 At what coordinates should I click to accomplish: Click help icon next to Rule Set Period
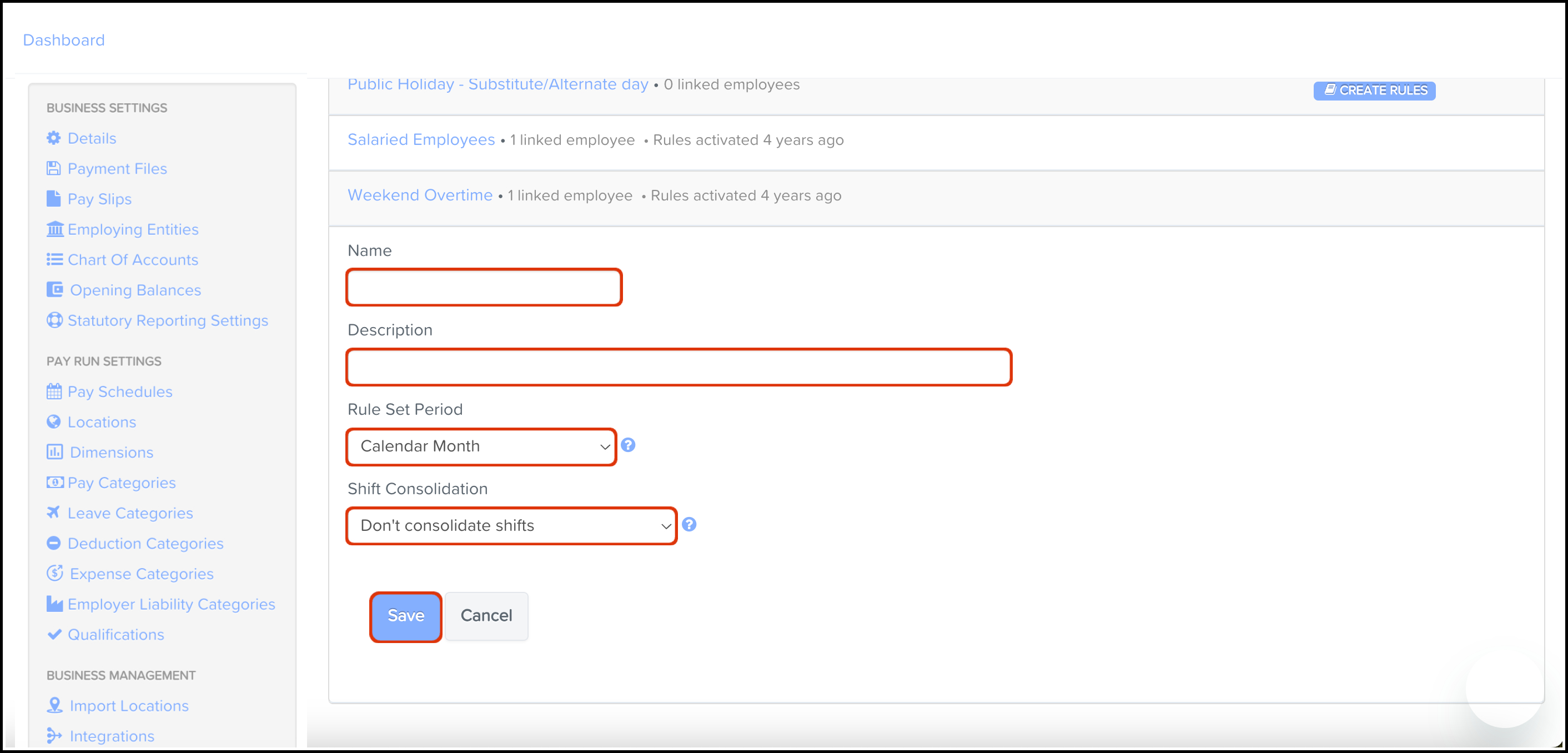tap(628, 445)
